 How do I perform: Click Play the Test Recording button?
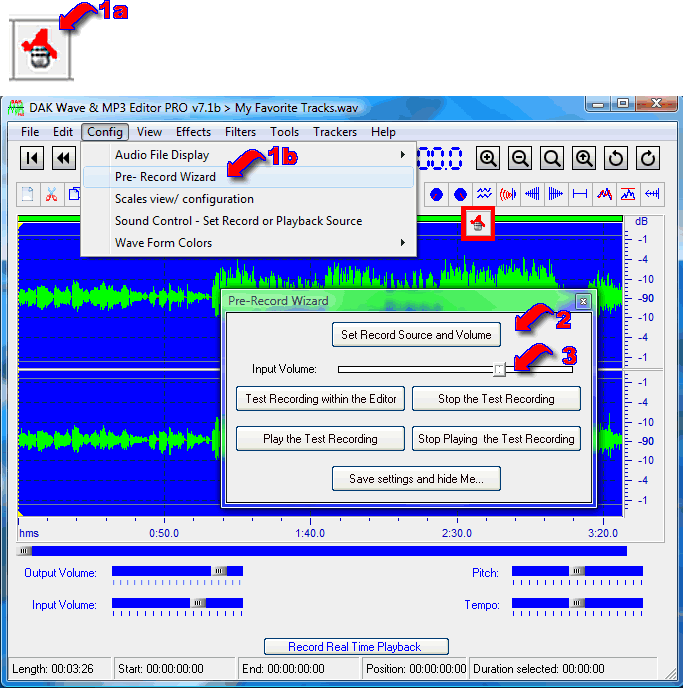320,439
